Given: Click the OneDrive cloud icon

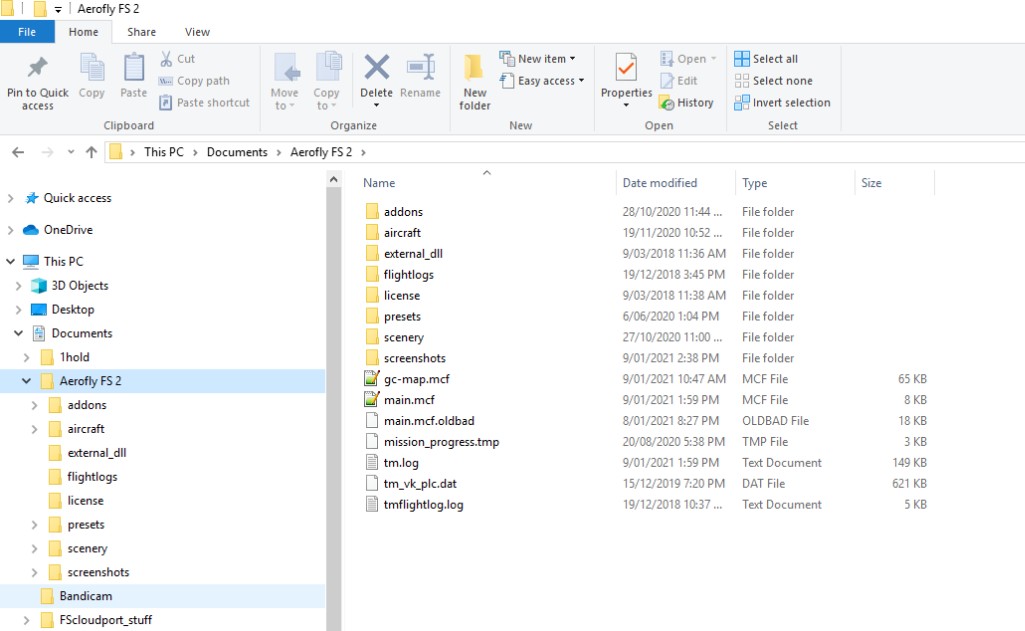Looking at the screenshot, I should pyautogui.click(x=31, y=230).
